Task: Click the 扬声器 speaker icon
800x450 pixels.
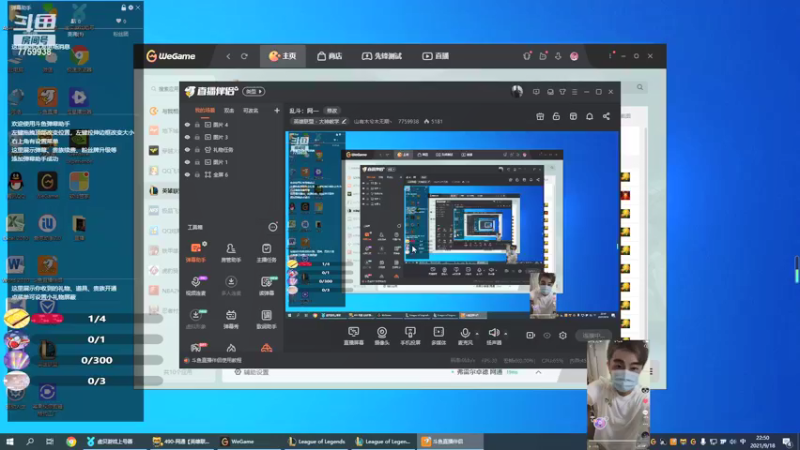Action: [x=493, y=334]
